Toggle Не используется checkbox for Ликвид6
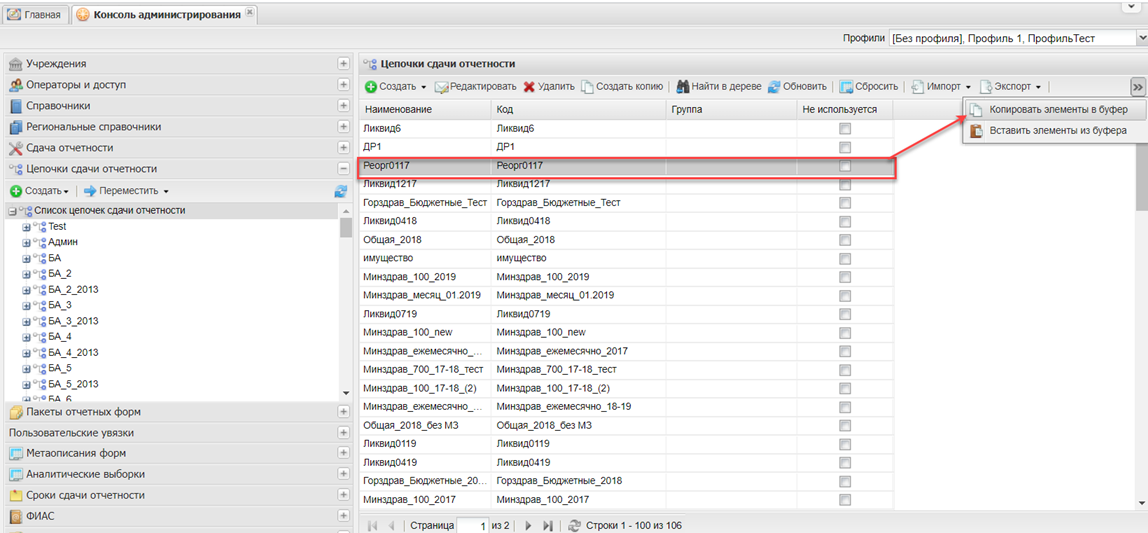 (x=845, y=128)
